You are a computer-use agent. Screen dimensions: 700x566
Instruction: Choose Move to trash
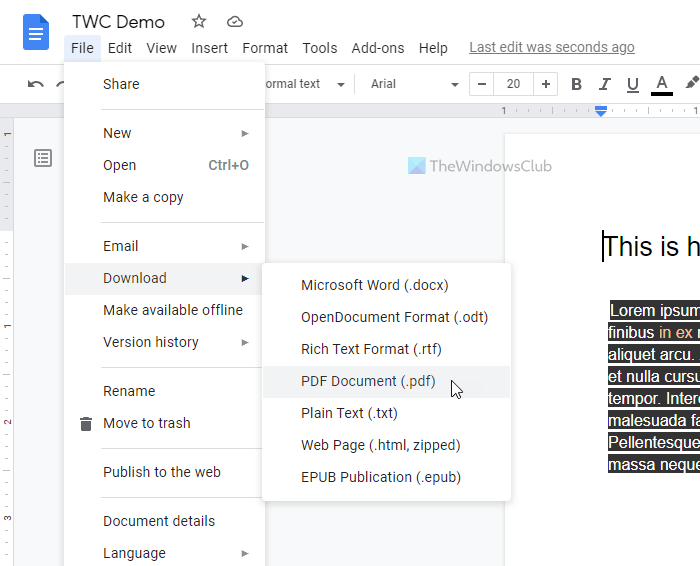coord(163,423)
